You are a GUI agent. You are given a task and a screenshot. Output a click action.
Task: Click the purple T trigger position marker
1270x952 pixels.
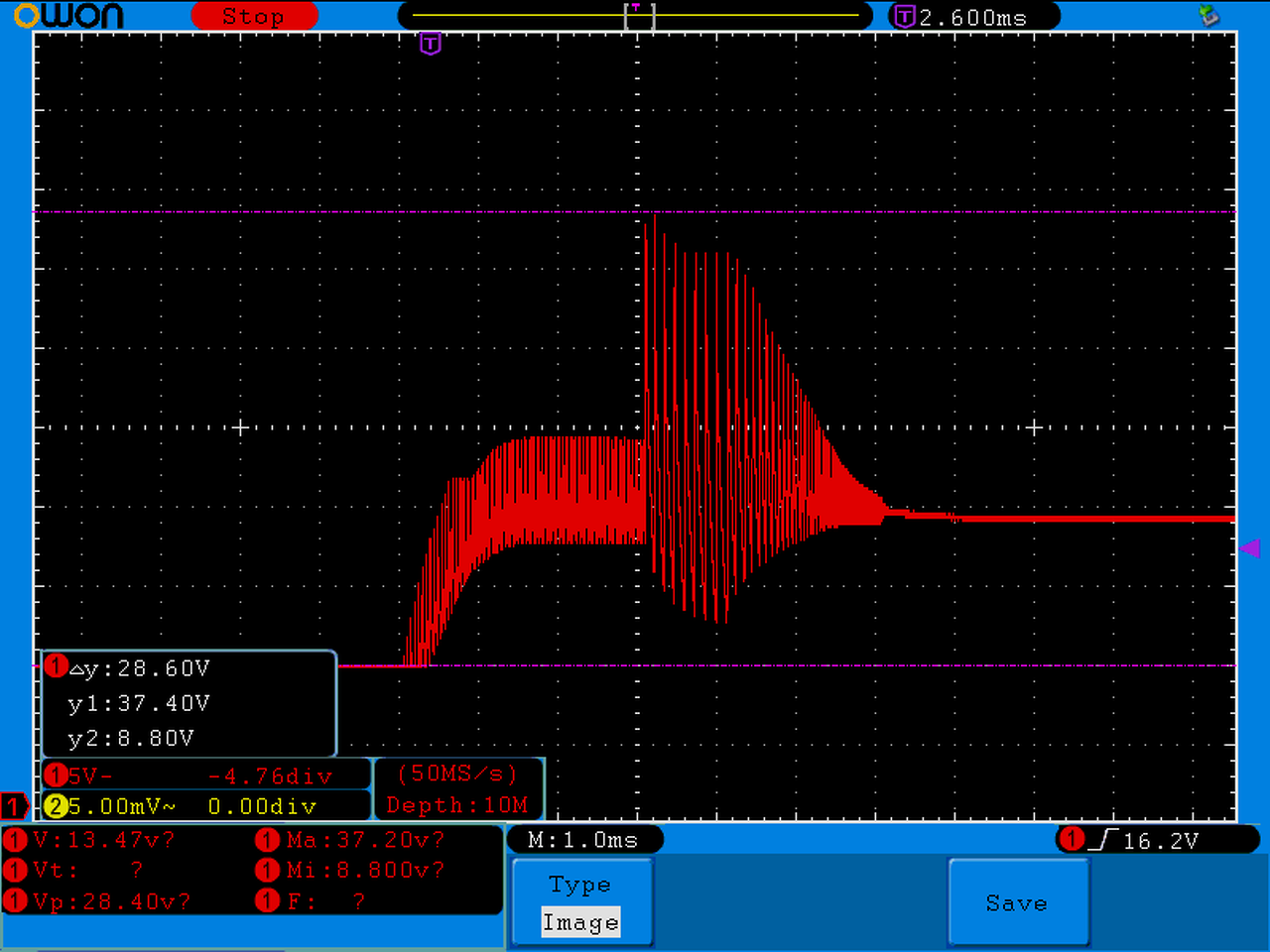click(x=430, y=44)
